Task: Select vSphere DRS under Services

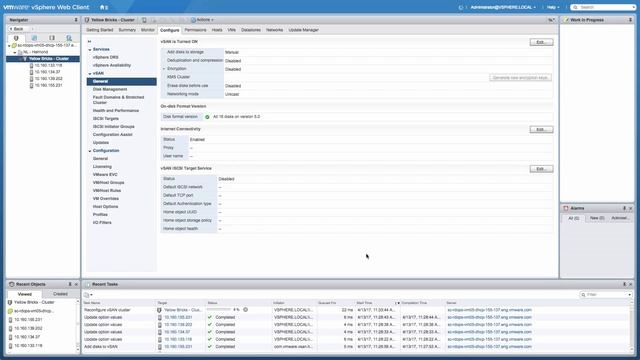Action: tap(105, 58)
